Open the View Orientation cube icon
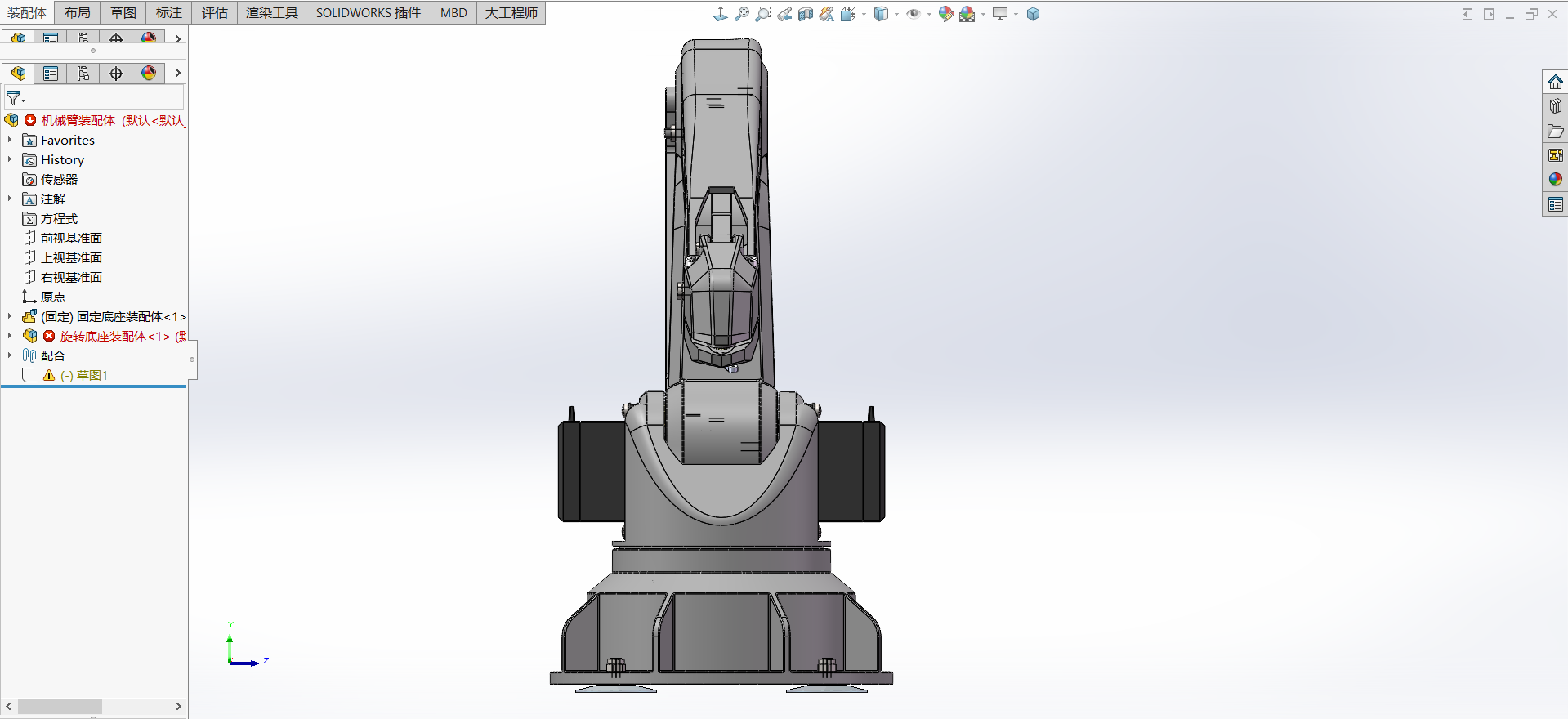 [848, 14]
